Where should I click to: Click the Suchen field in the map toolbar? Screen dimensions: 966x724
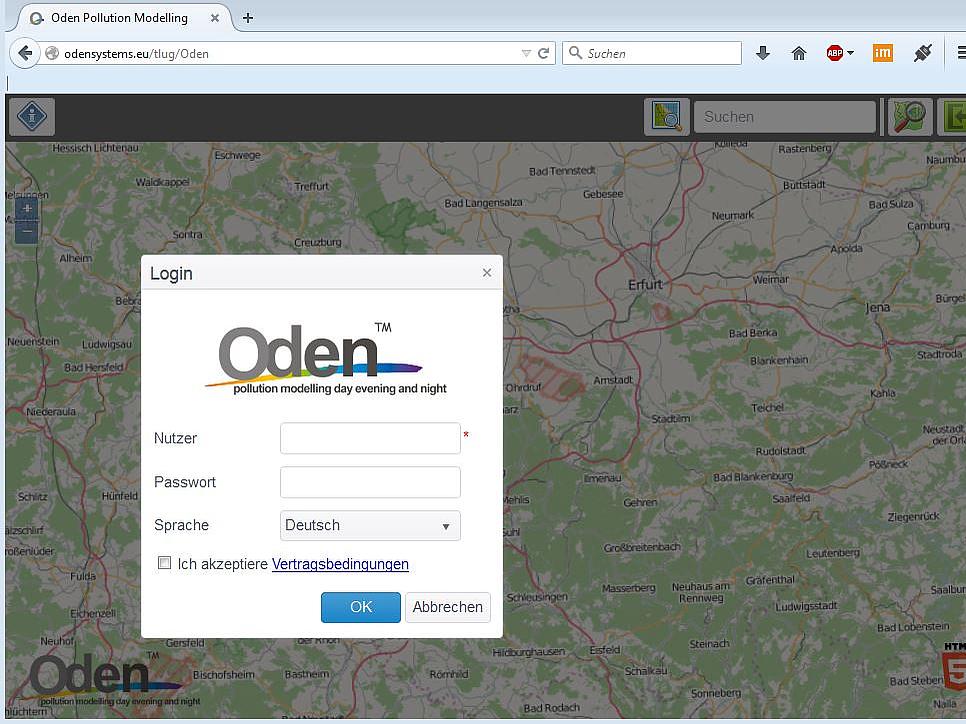785,116
